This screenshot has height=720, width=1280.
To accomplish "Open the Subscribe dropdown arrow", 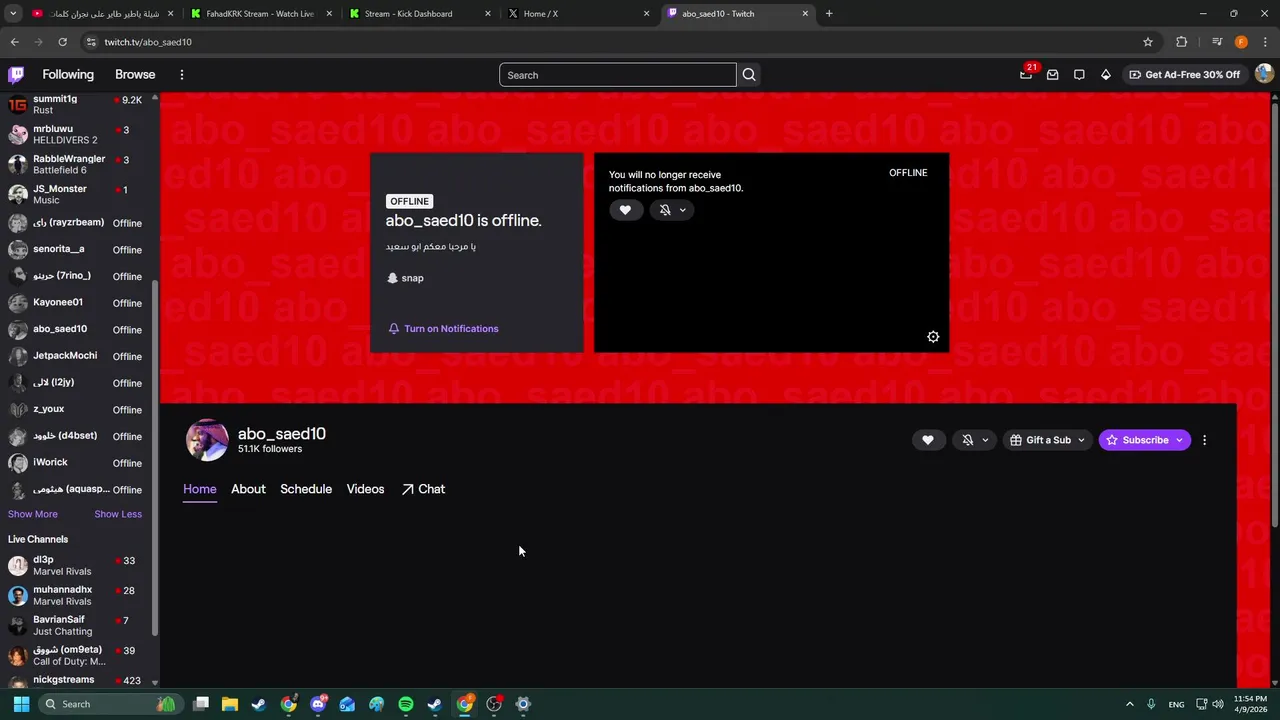I will coord(1179,440).
